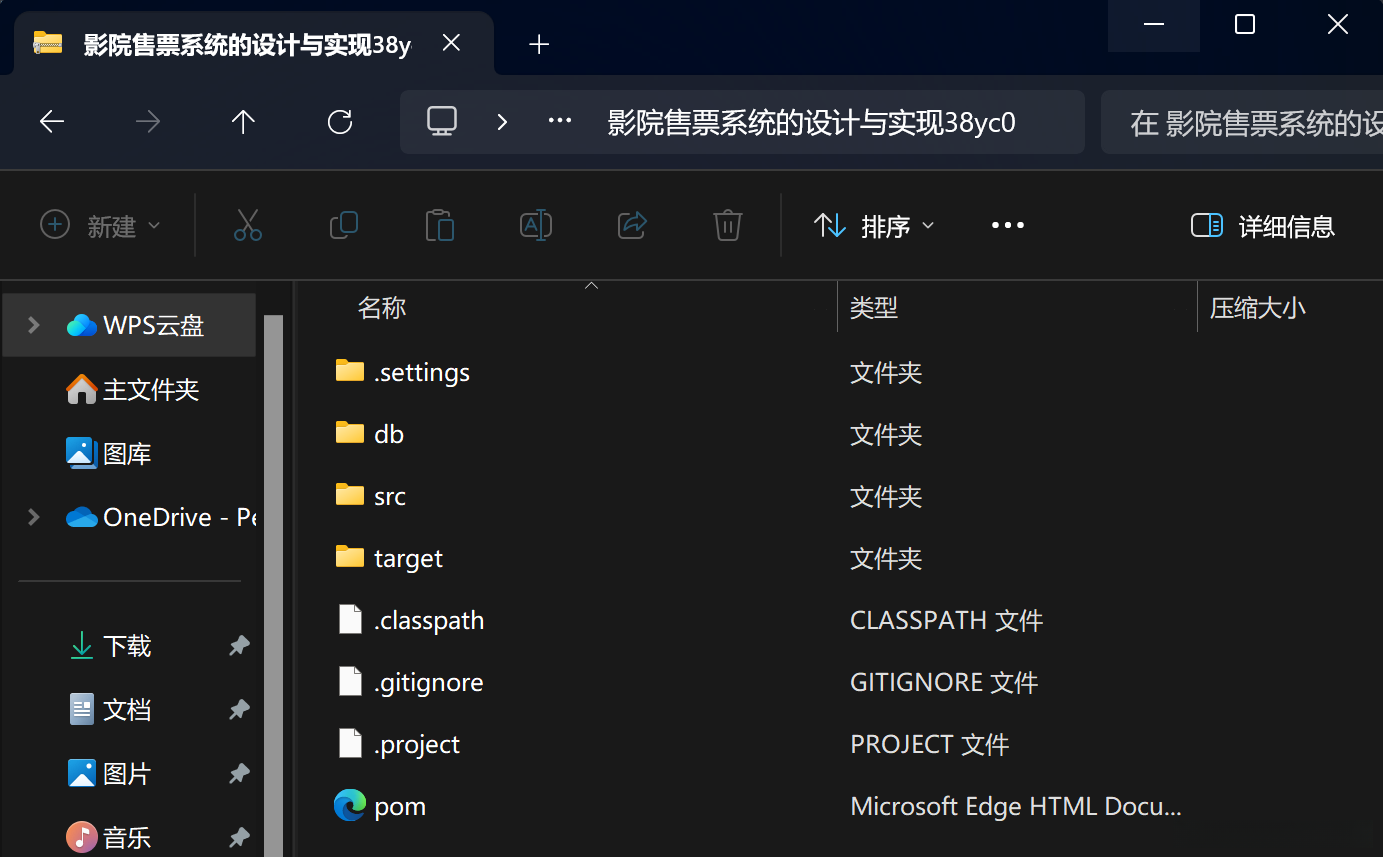Viewport: 1383px width, 857px height.
Task: Select the src folder icon
Action: (350, 496)
